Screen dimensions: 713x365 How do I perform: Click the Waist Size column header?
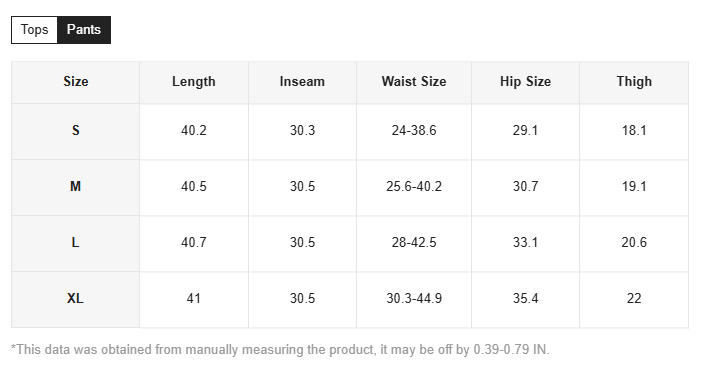tap(414, 82)
